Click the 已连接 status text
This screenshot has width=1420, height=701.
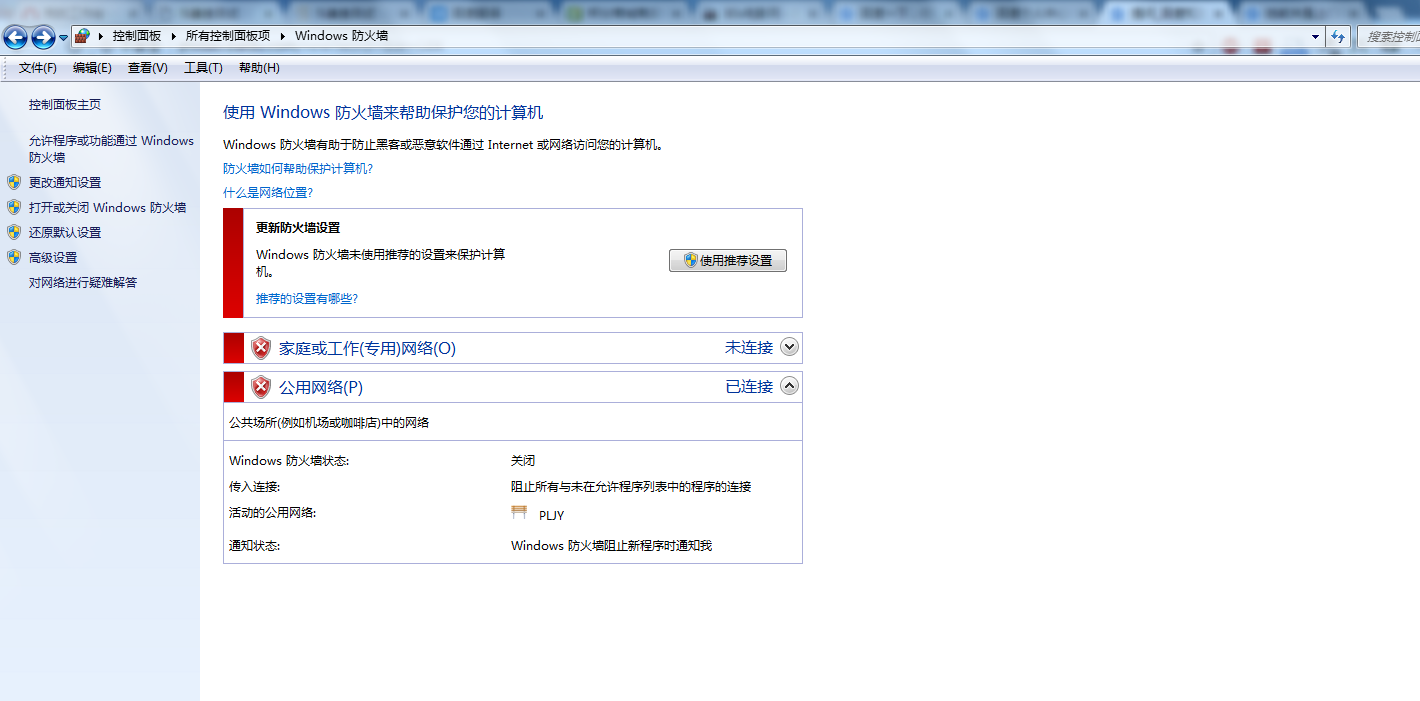[x=749, y=387]
